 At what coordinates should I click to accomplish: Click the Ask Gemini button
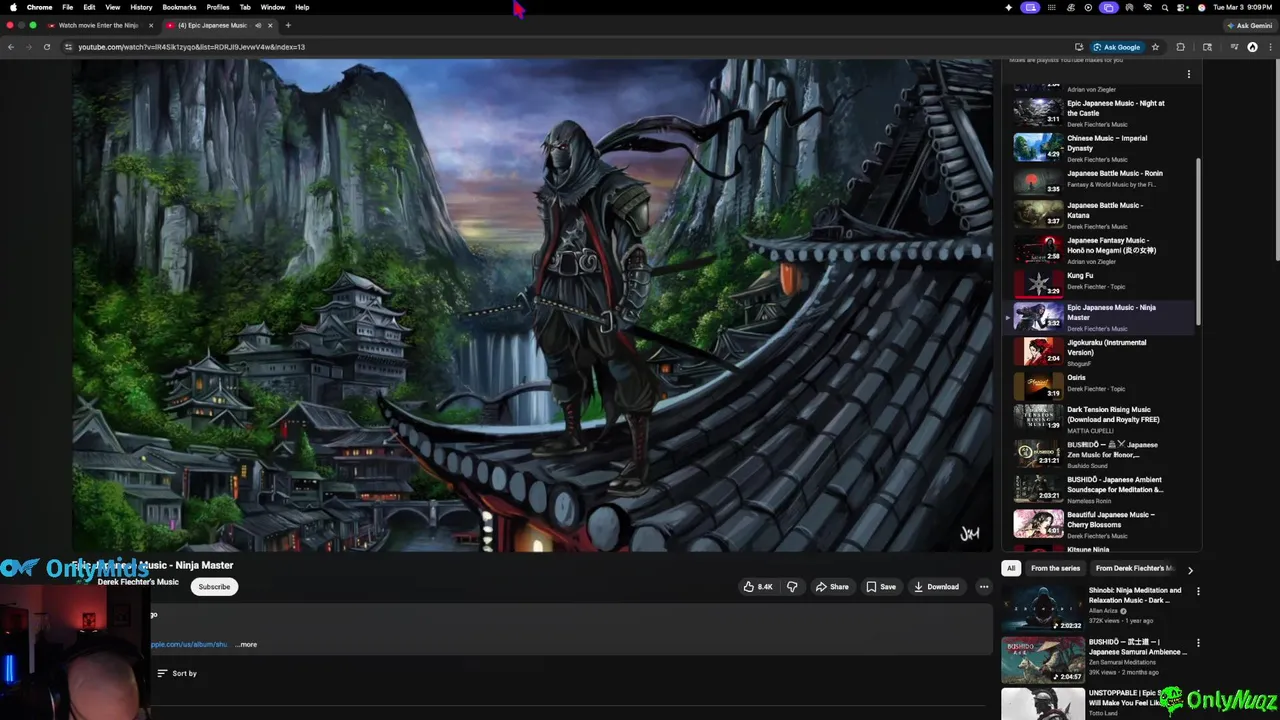tap(1249, 25)
